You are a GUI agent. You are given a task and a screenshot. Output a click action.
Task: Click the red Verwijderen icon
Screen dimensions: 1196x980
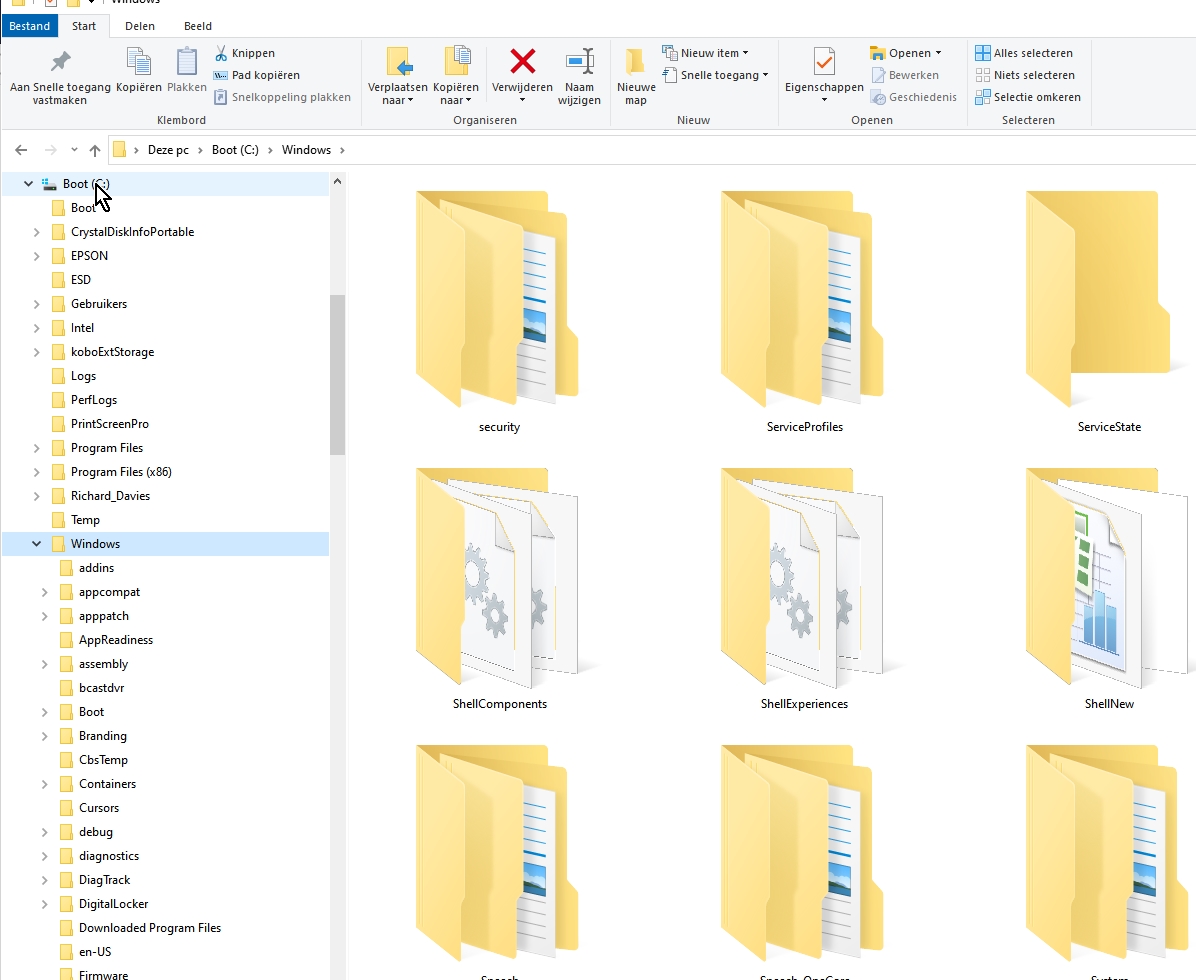tap(522, 62)
